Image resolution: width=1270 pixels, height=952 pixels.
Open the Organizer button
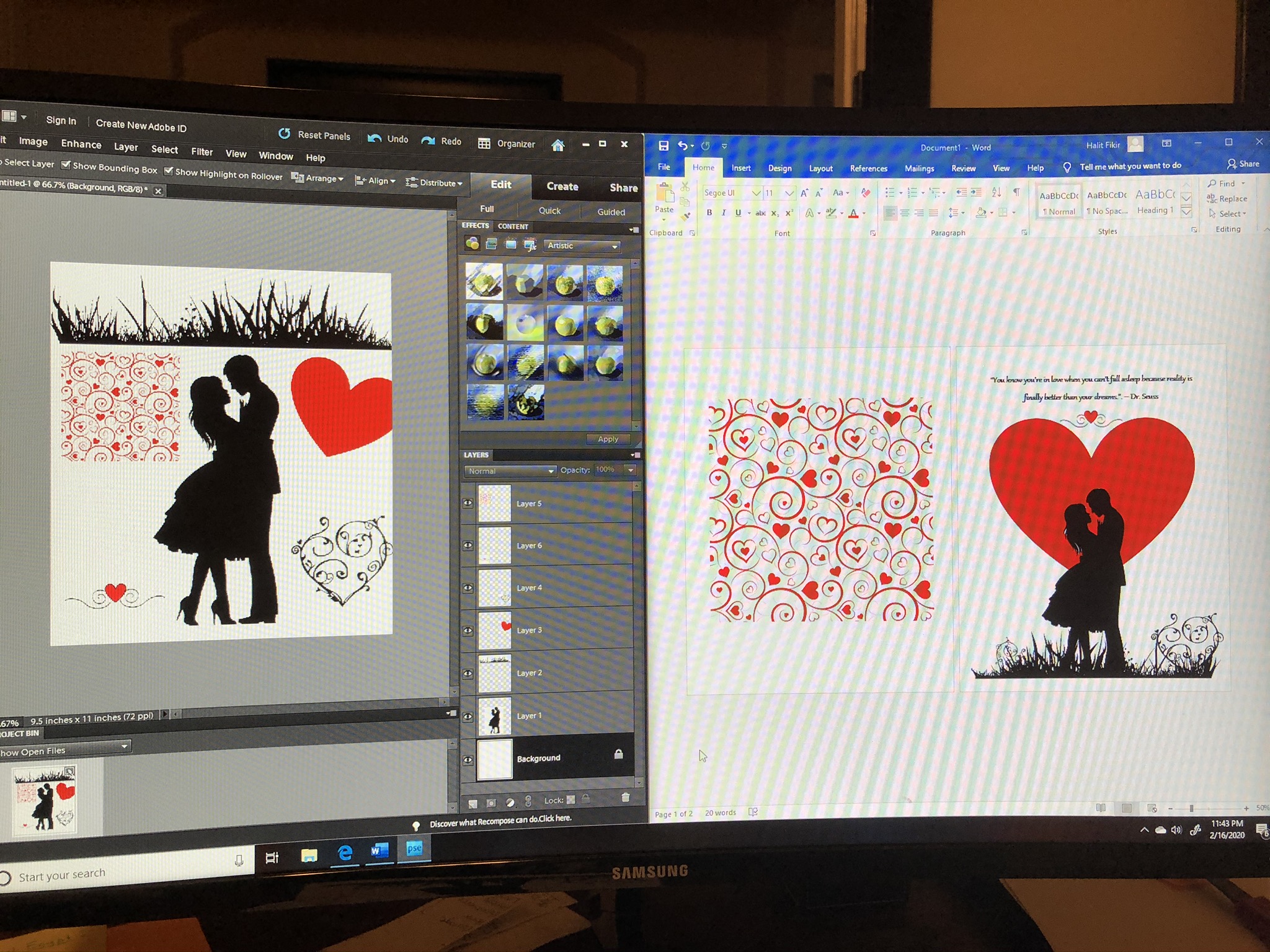[x=506, y=143]
